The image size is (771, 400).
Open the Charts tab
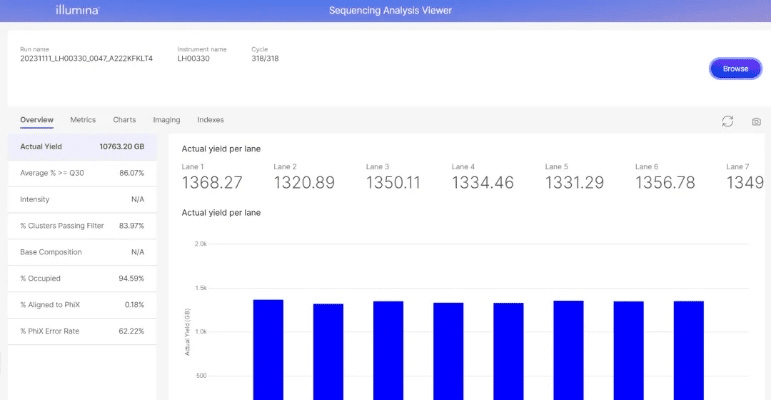point(124,120)
